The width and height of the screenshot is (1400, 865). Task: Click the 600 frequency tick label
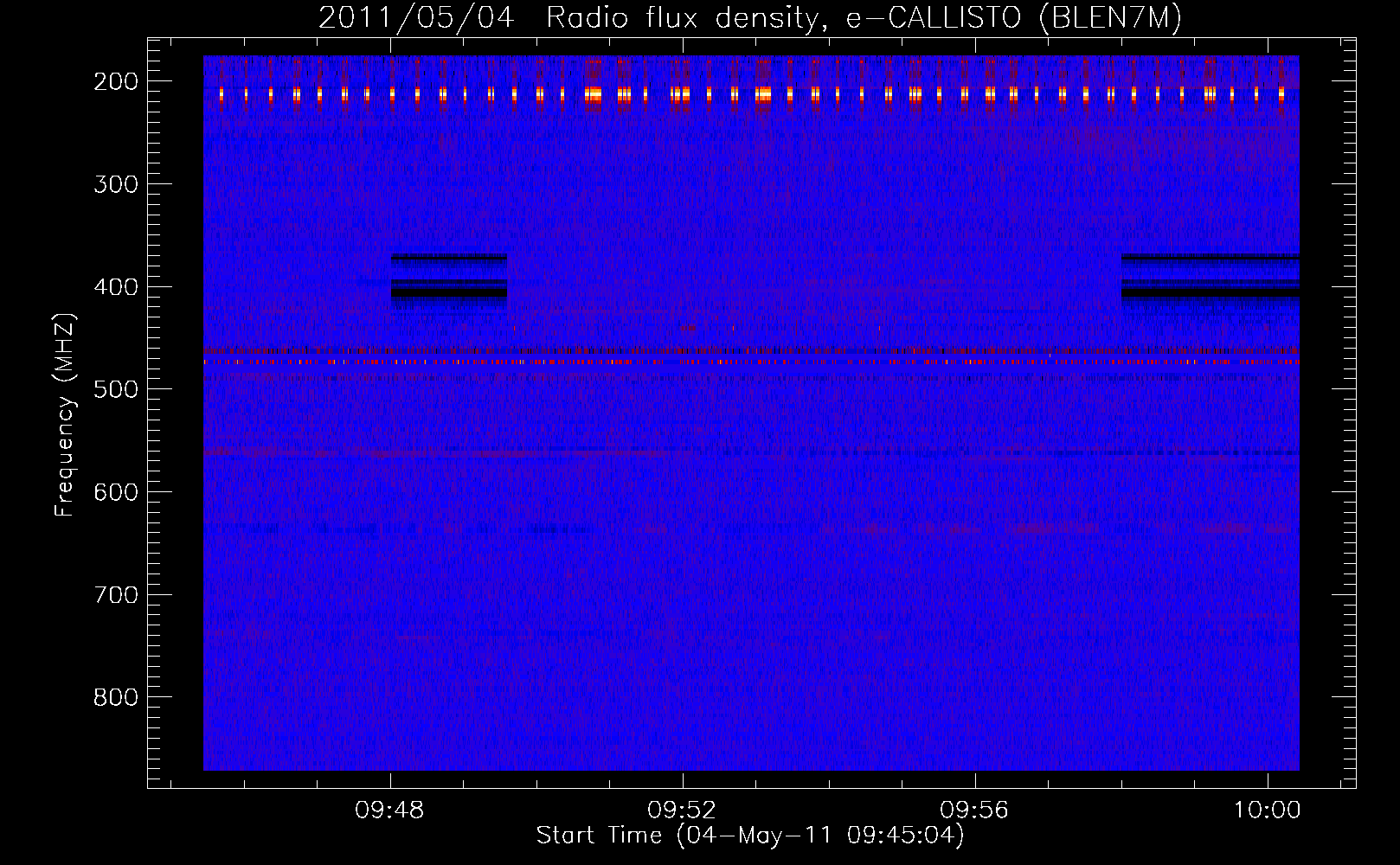click(116, 492)
